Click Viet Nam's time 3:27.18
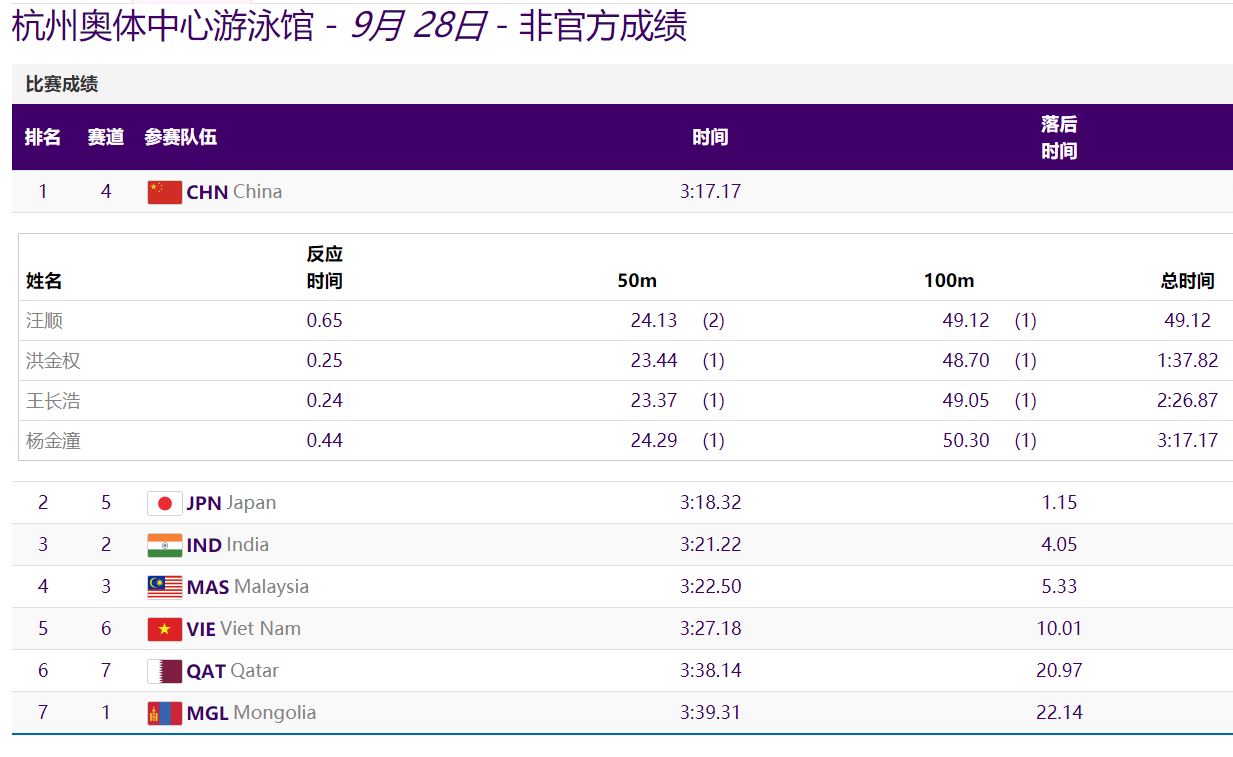 point(710,629)
